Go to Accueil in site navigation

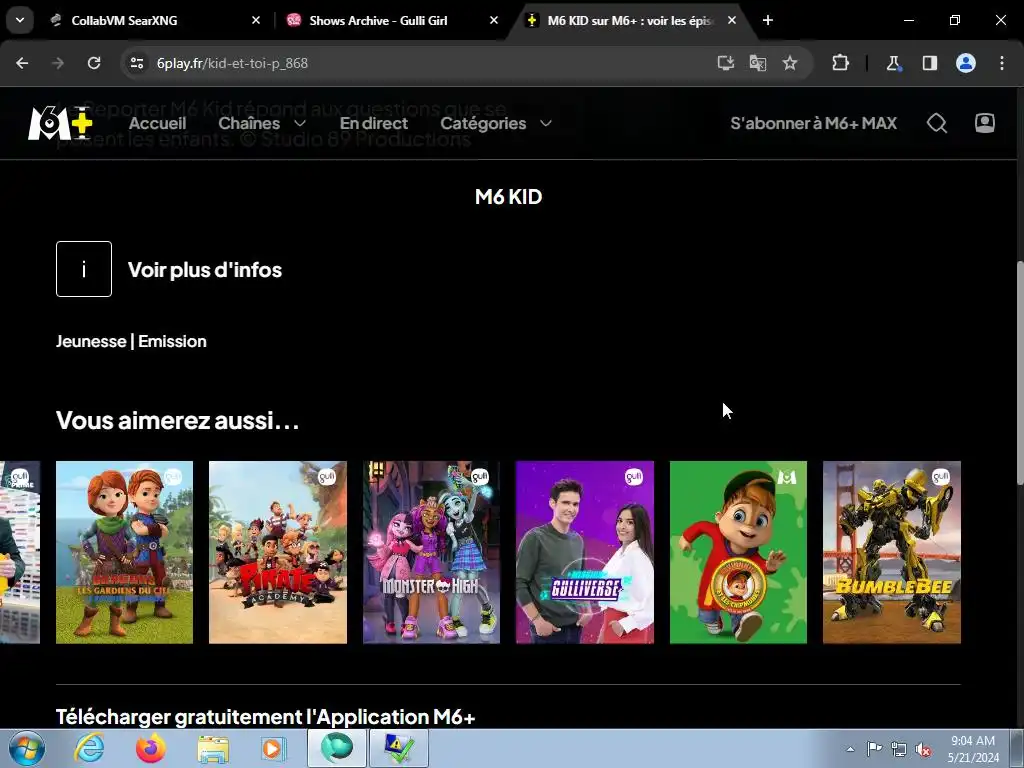(x=157, y=123)
